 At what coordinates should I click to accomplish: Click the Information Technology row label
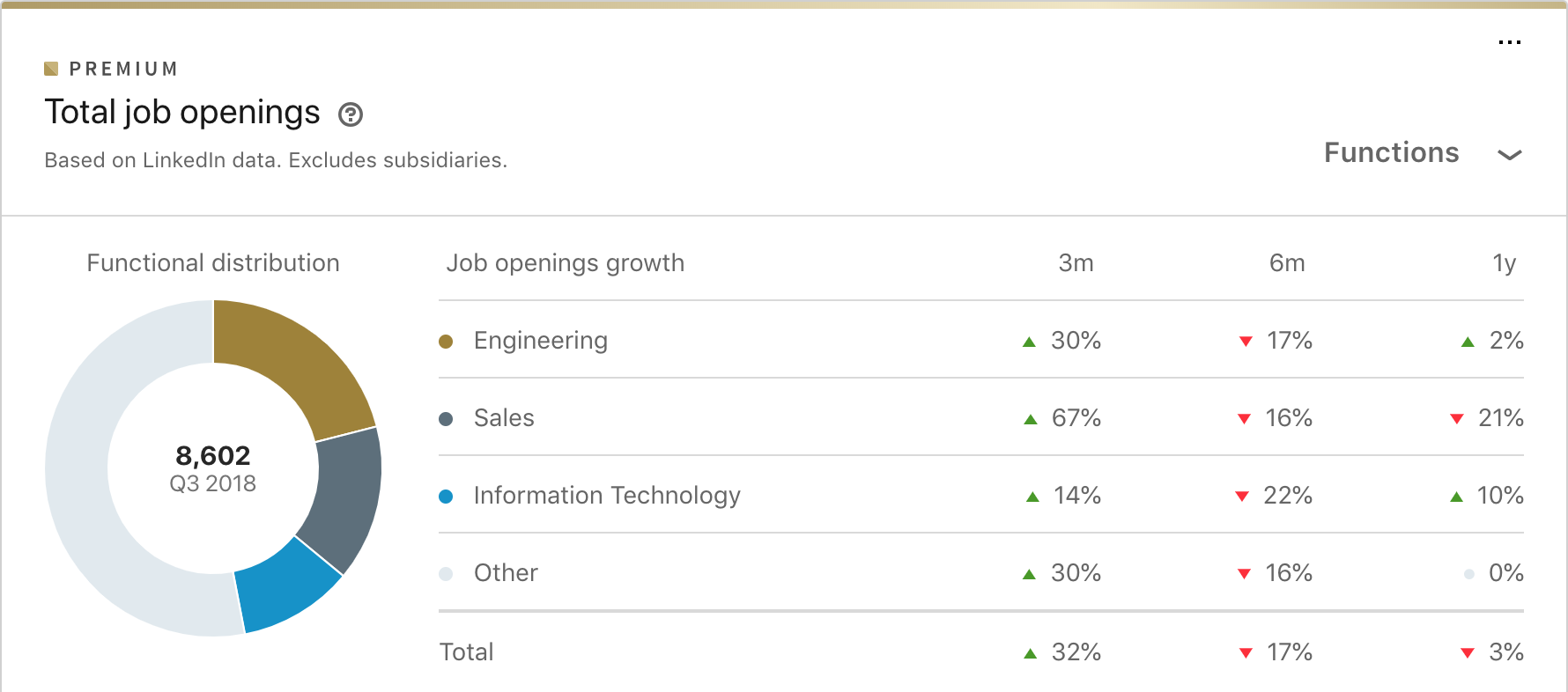coord(607,496)
